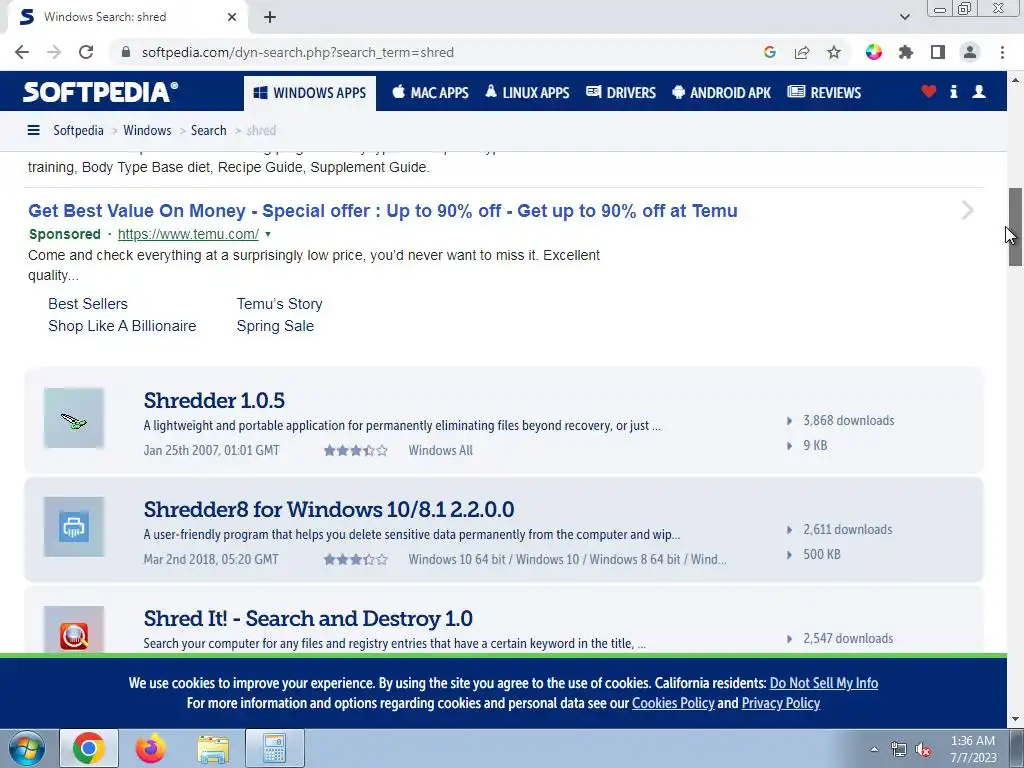Click the 3,868 downloads text
The width and height of the screenshot is (1024, 768).
(x=848, y=421)
